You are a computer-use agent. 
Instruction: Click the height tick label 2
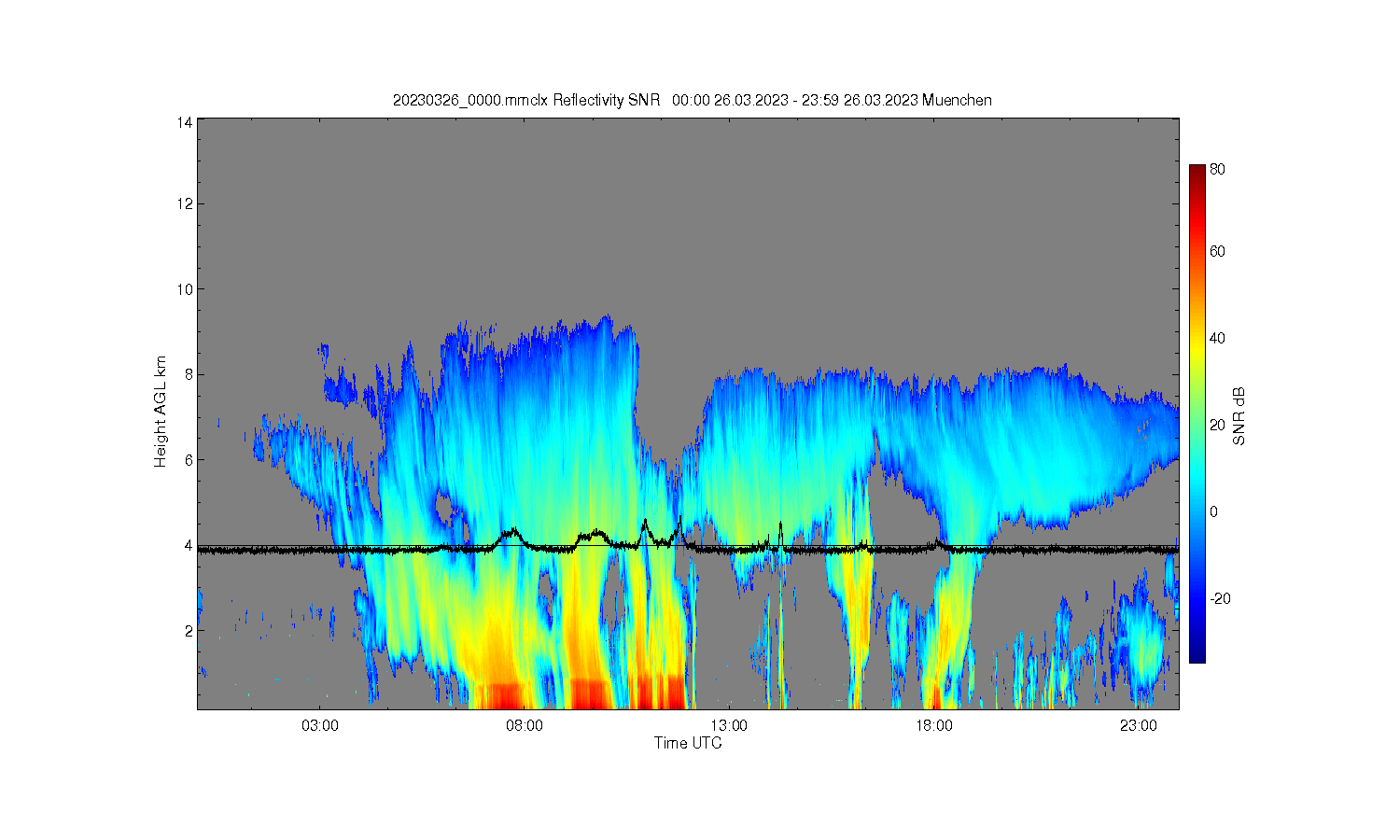189,631
